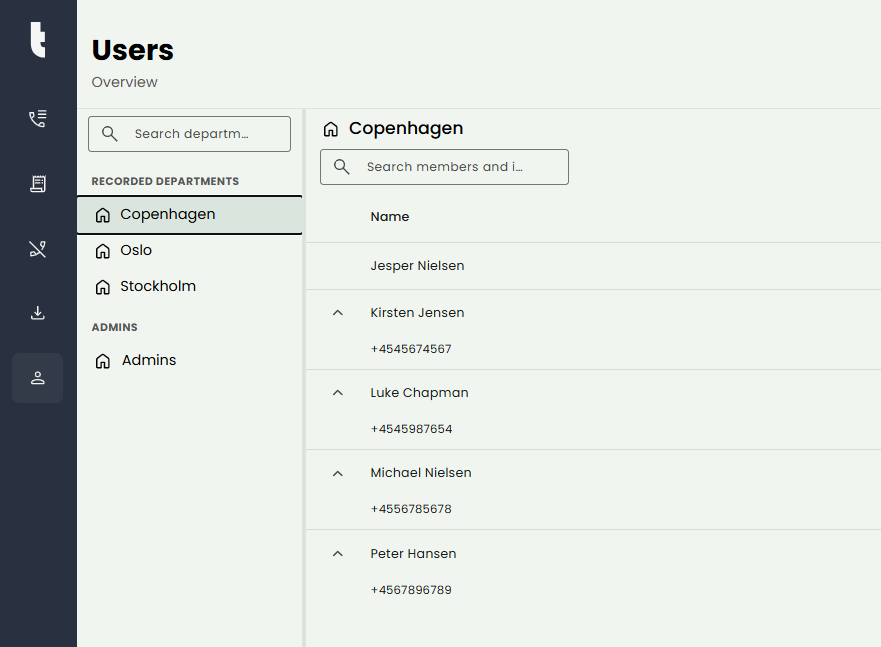Click the Copenhagen heading title

[406, 129]
